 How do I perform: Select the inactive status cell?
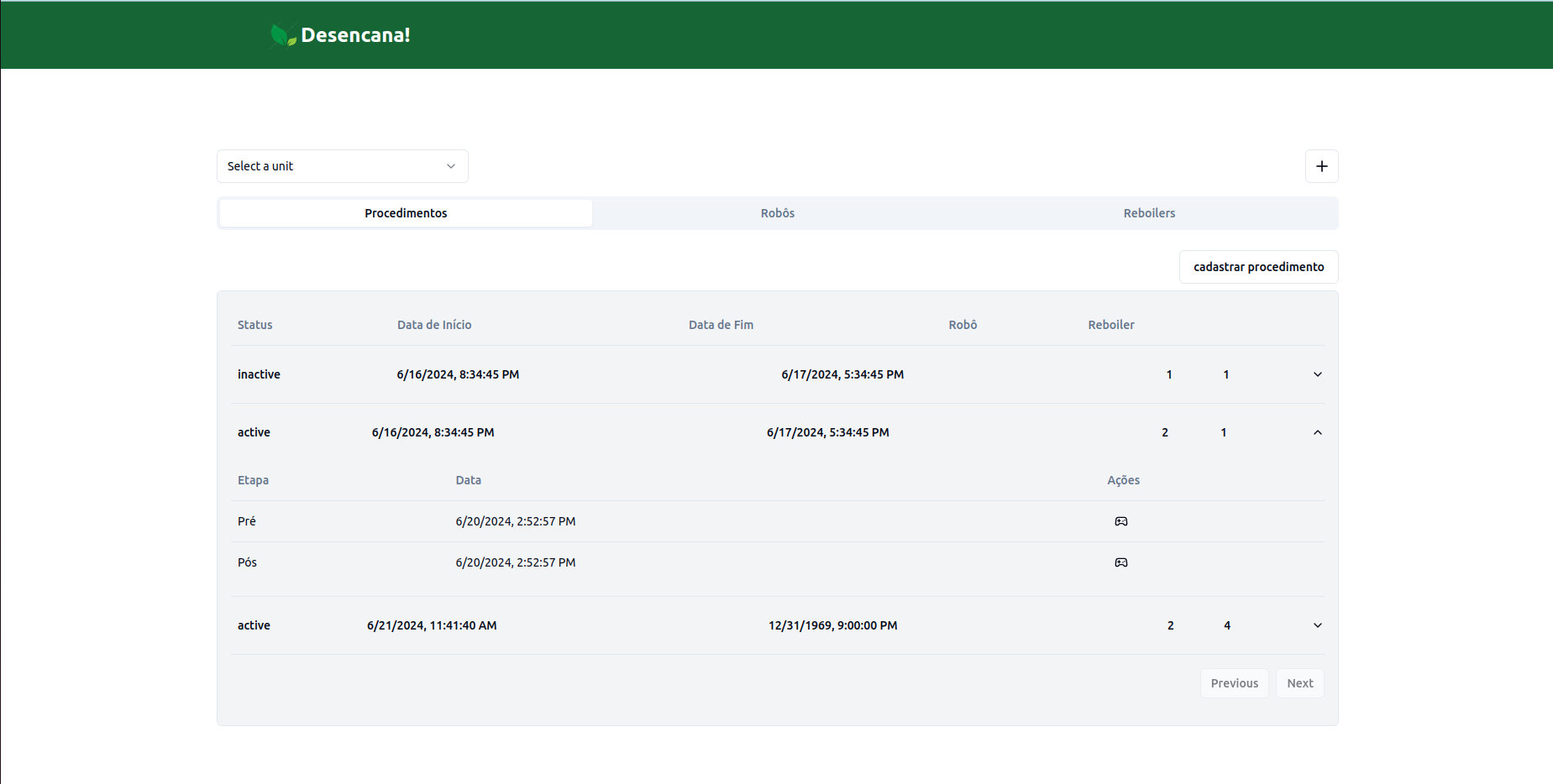point(259,374)
